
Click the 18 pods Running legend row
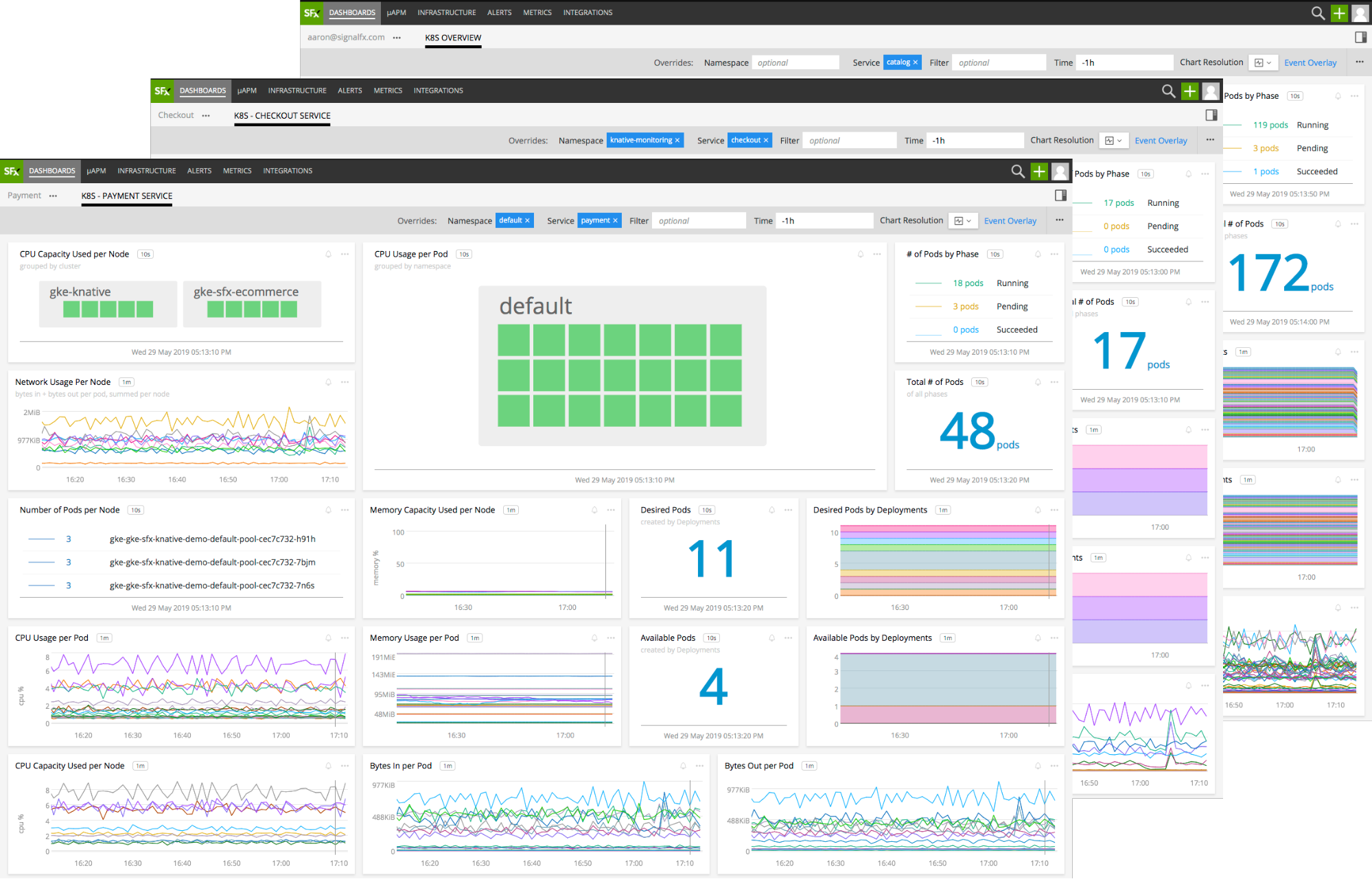[979, 283]
